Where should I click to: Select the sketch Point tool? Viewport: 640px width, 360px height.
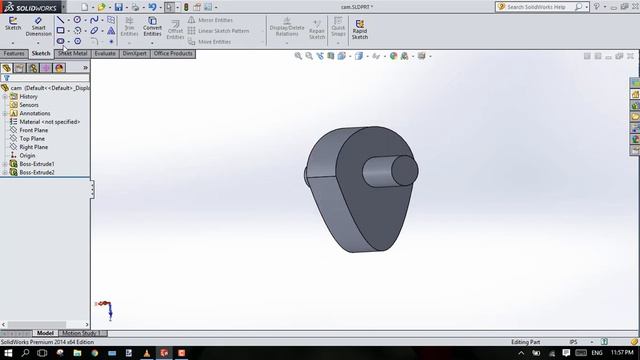tap(111, 41)
